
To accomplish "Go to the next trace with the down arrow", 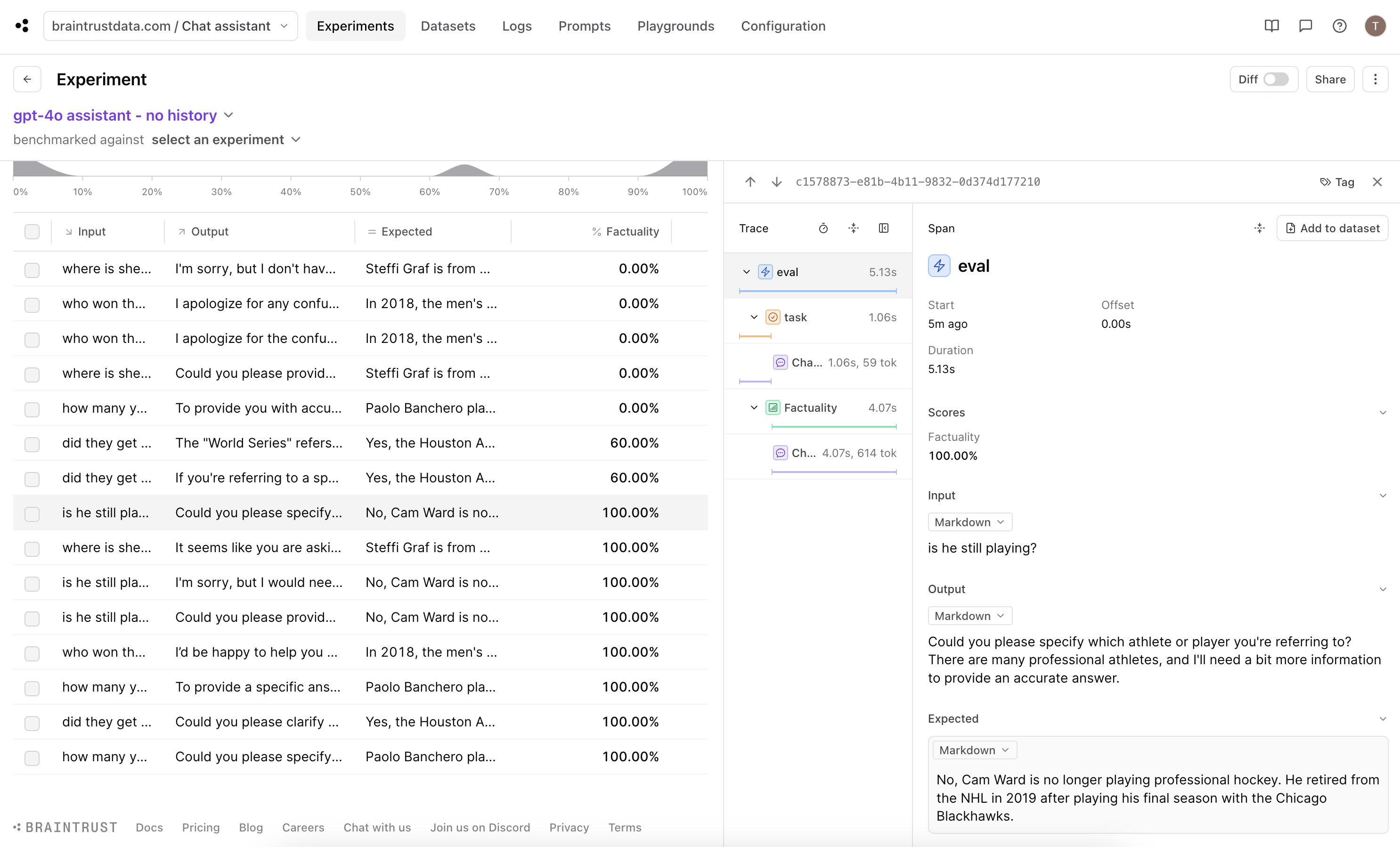I will pyautogui.click(x=776, y=182).
